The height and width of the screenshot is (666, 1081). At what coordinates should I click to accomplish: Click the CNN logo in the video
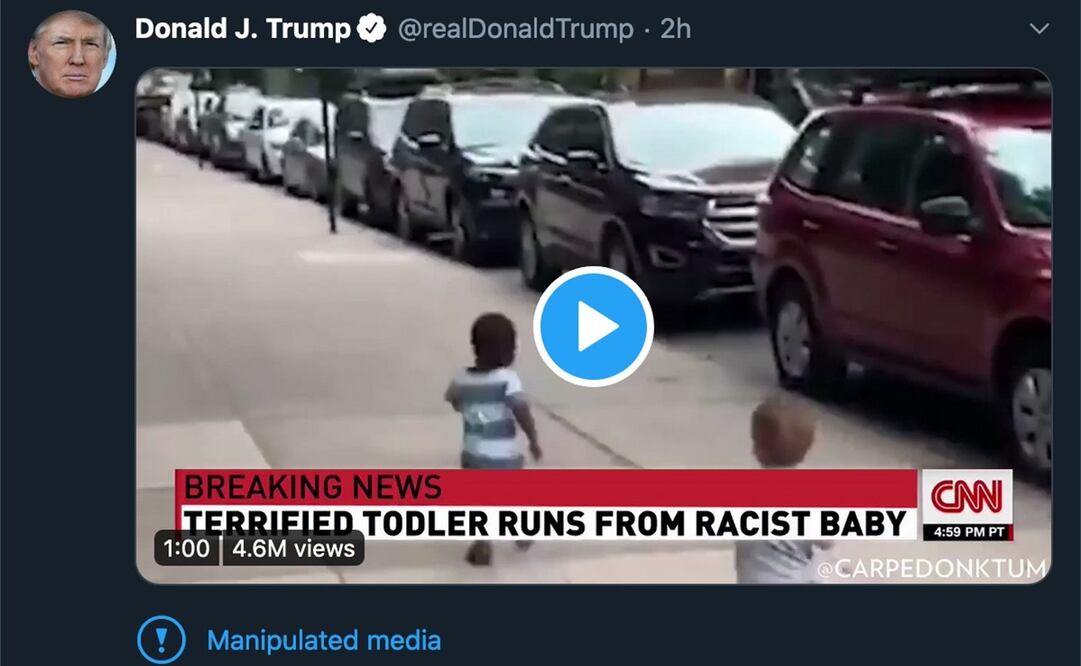point(967,496)
